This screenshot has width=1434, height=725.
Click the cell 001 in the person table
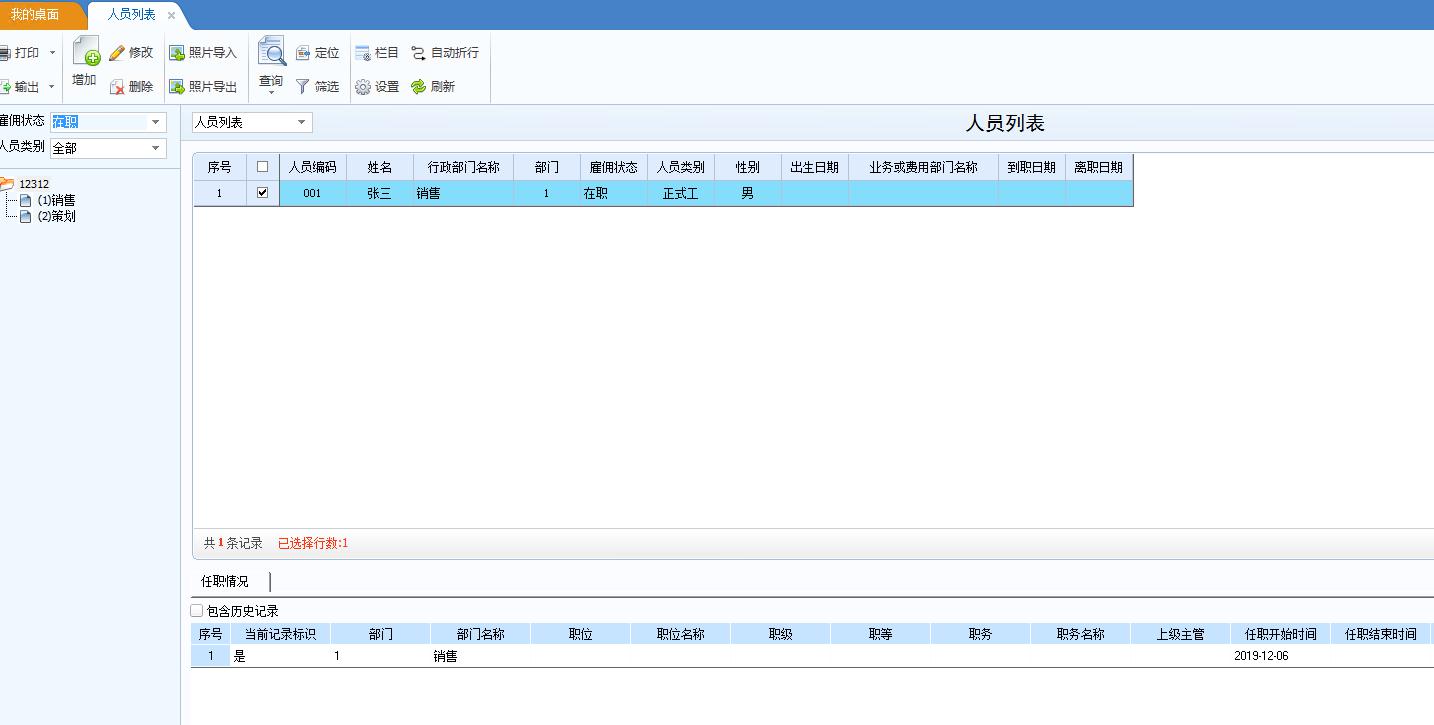pos(313,193)
